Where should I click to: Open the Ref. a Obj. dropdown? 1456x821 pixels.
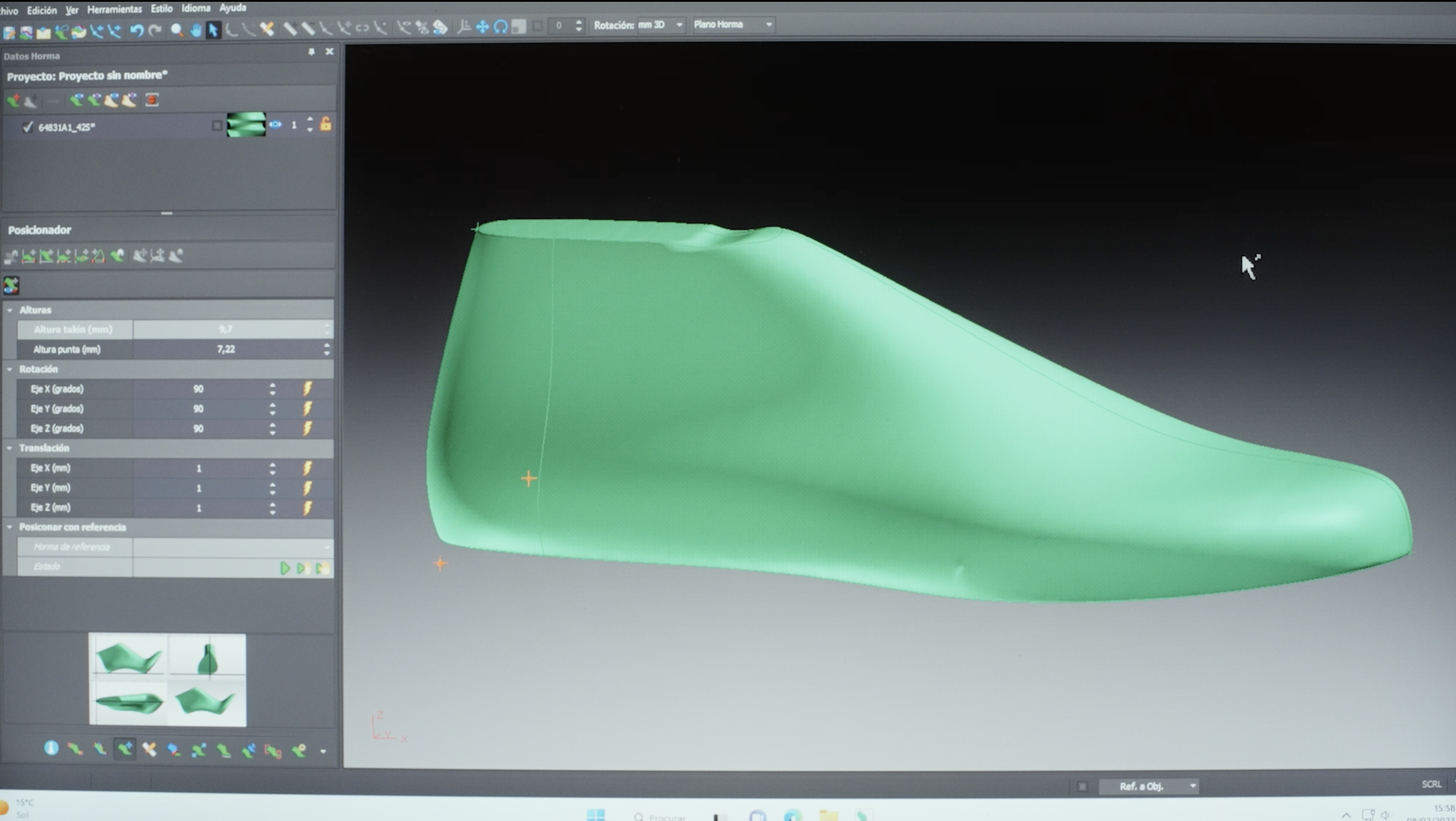pyautogui.click(x=1193, y=786)
